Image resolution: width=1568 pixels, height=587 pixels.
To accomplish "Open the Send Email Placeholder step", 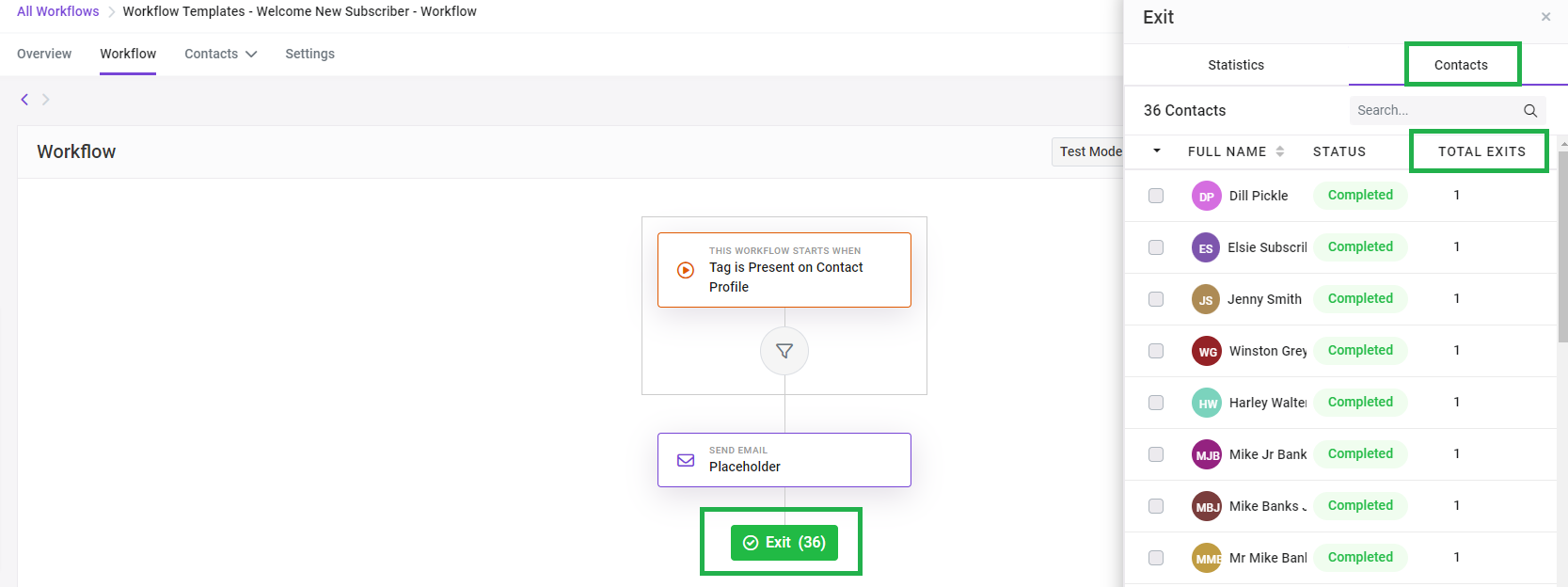I will 784,460.
